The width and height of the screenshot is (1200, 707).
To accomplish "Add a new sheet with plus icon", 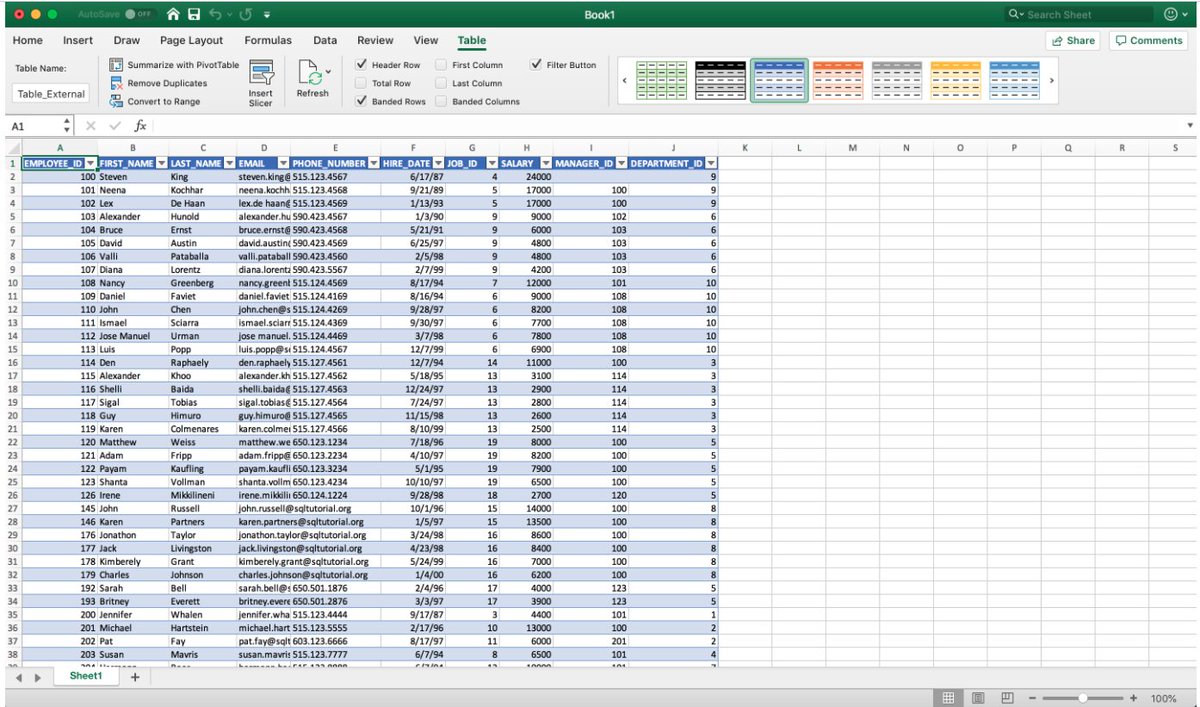I will pos(135,676).
